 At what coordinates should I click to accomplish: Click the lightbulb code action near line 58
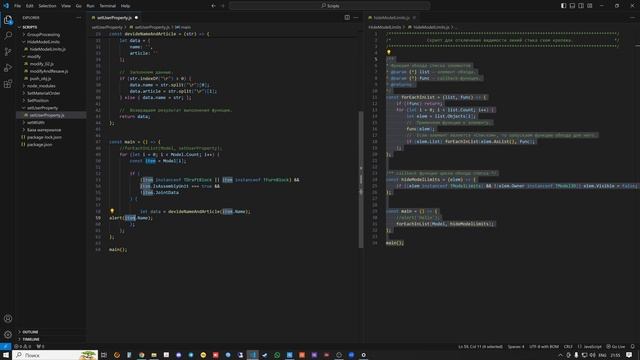click(x=112, y=211)
